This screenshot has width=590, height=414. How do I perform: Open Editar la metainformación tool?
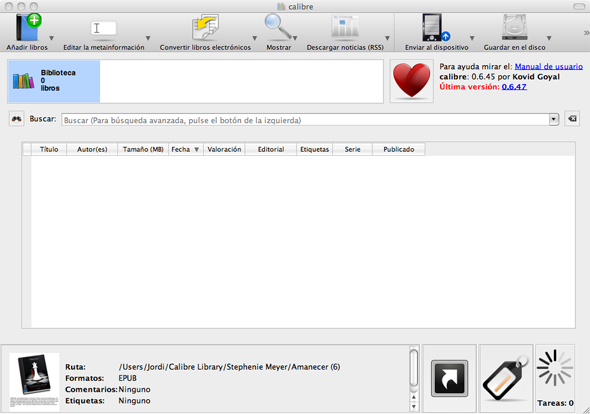103,29
